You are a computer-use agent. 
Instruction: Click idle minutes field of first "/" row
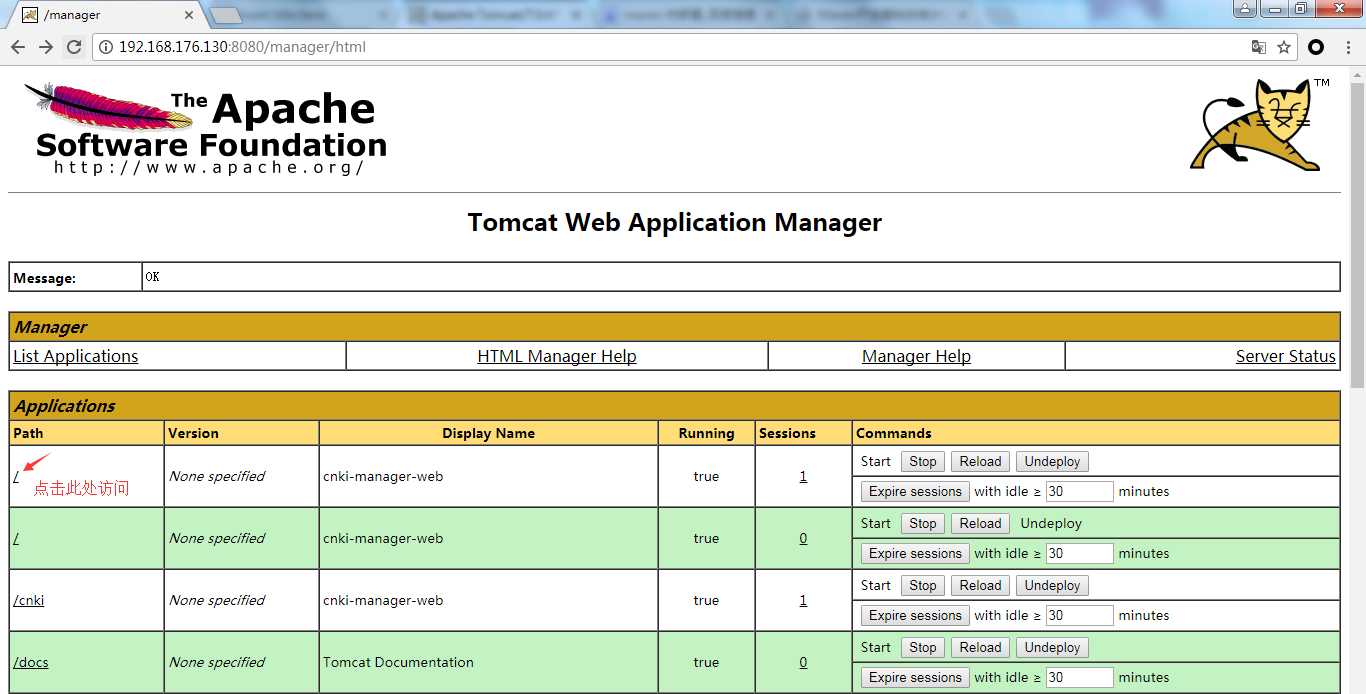coord(1079,491)
